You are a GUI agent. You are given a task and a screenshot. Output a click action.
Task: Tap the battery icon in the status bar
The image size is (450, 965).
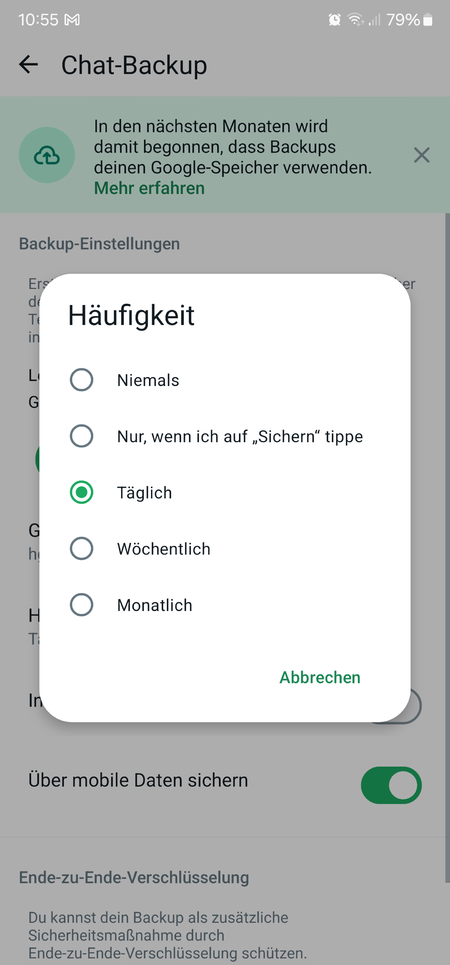click(428, 20)
